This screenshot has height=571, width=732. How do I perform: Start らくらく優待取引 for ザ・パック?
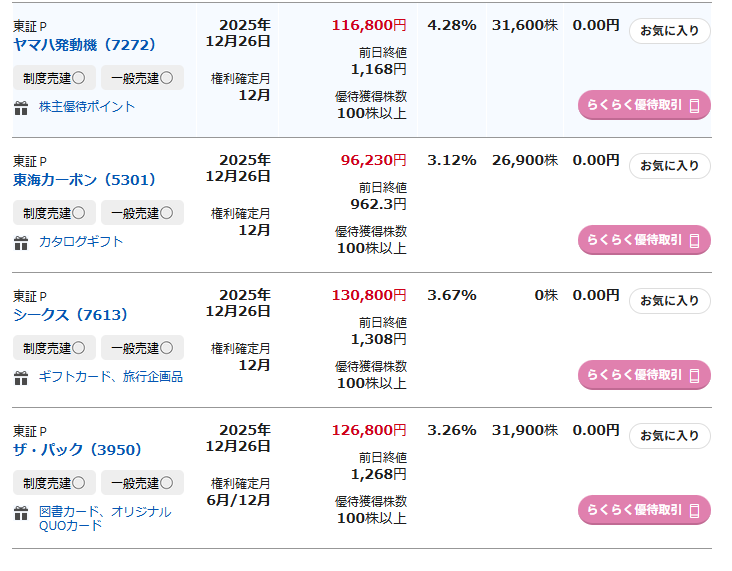pyautogui.click(x=644, y=510)
